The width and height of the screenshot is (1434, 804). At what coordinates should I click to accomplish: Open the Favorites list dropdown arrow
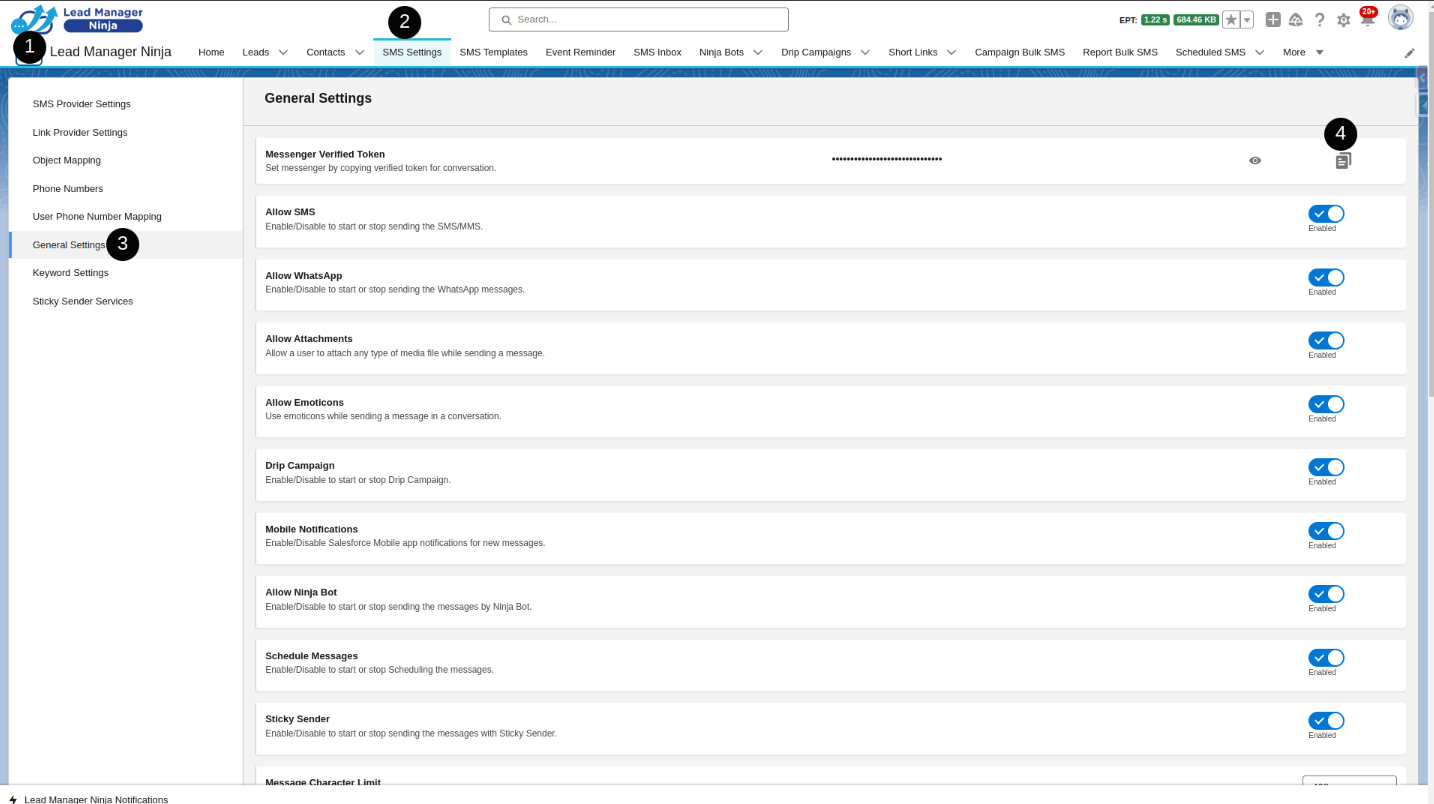pos(1247,19)
